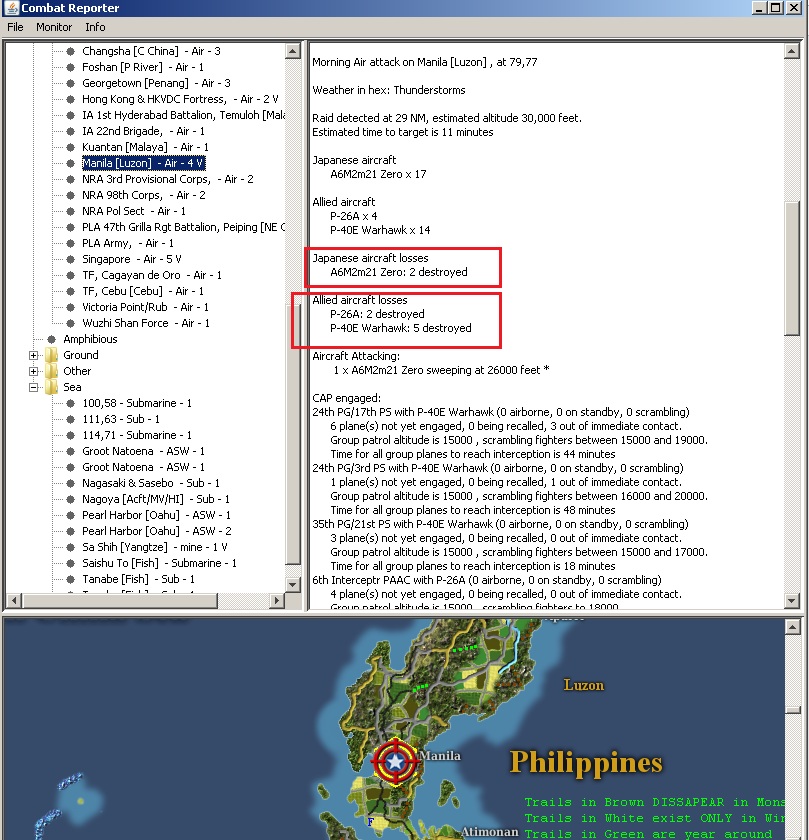Select Nagoya [Acft/MV/HI] - Sub - 1

click(x=156, y=499)
